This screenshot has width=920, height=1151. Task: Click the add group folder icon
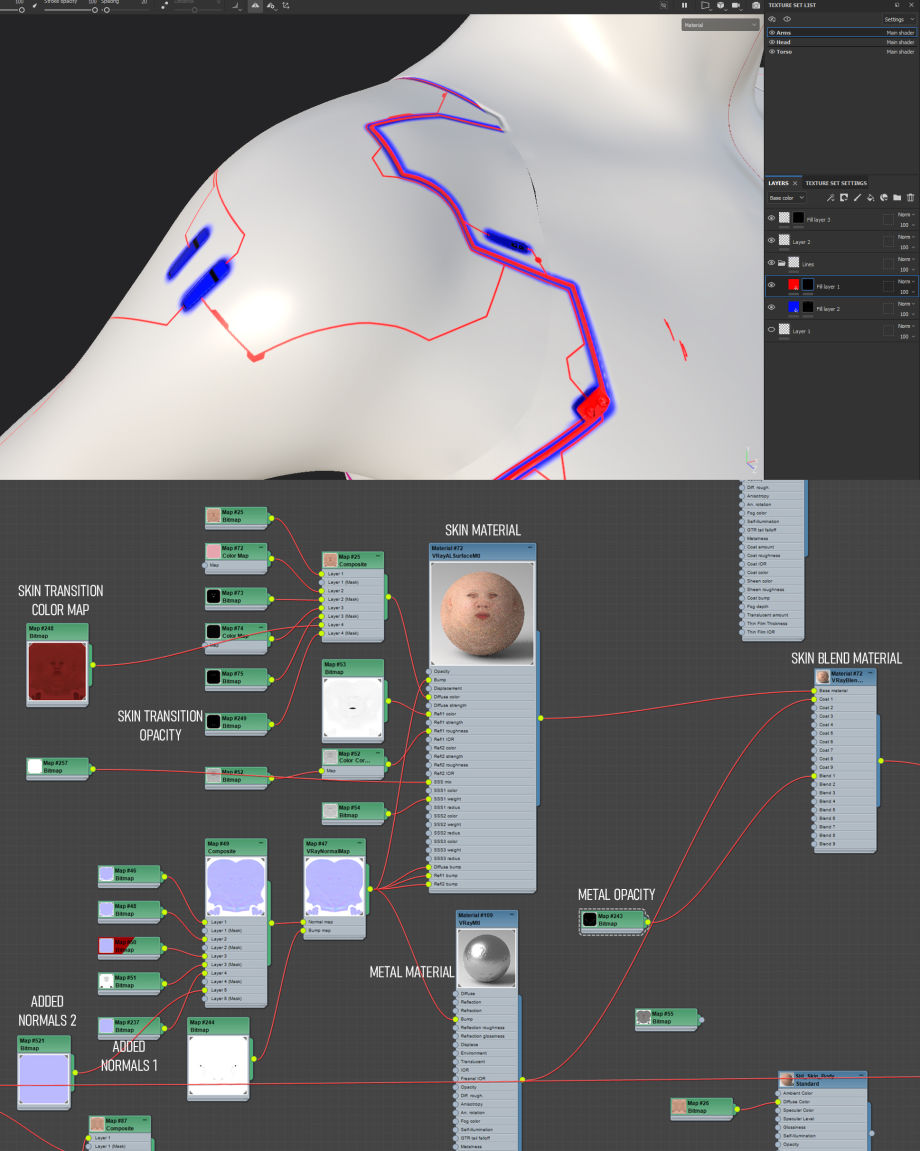(897, 197)
